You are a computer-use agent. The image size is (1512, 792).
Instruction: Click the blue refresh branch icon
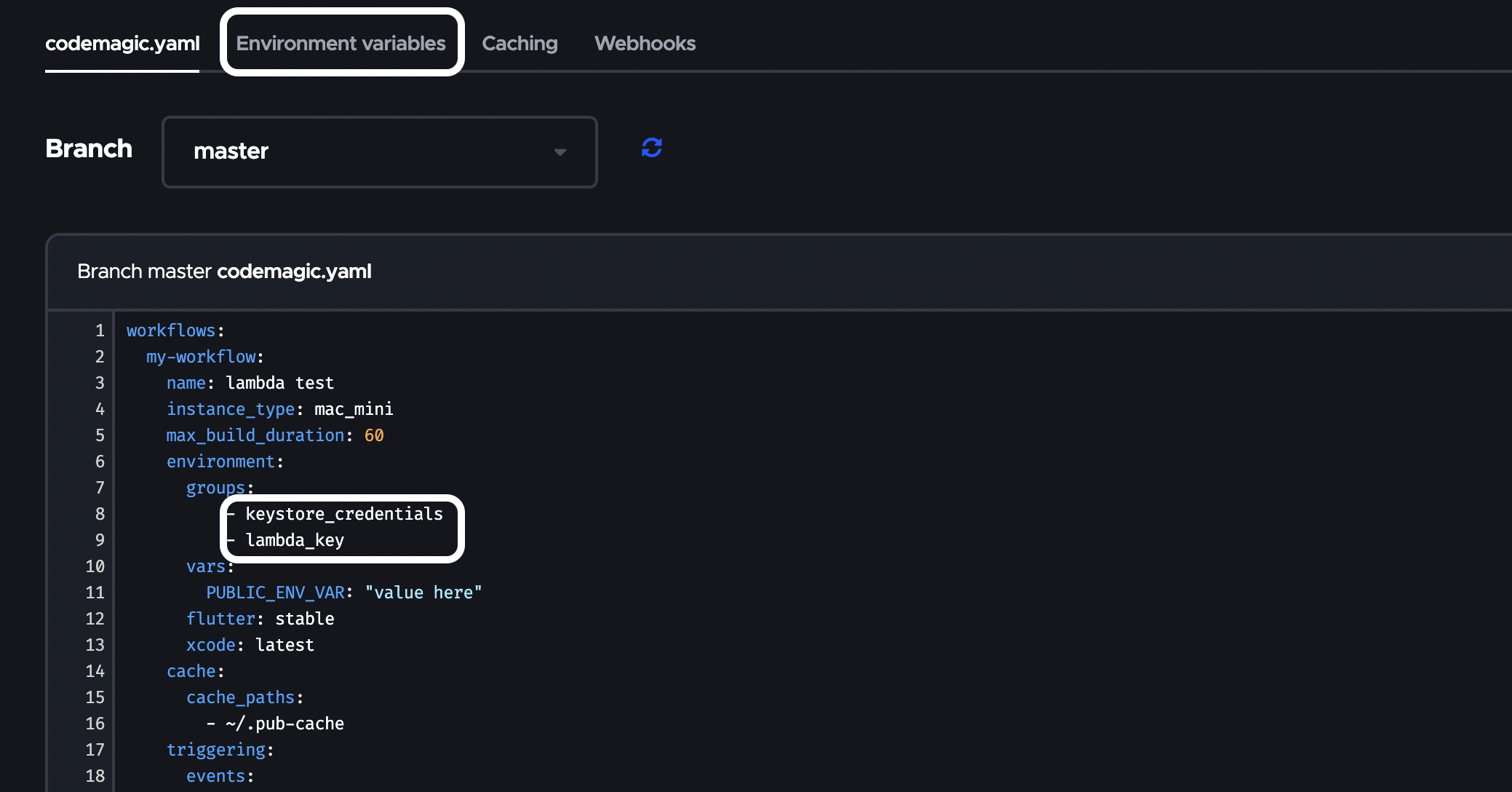point(651,148)
